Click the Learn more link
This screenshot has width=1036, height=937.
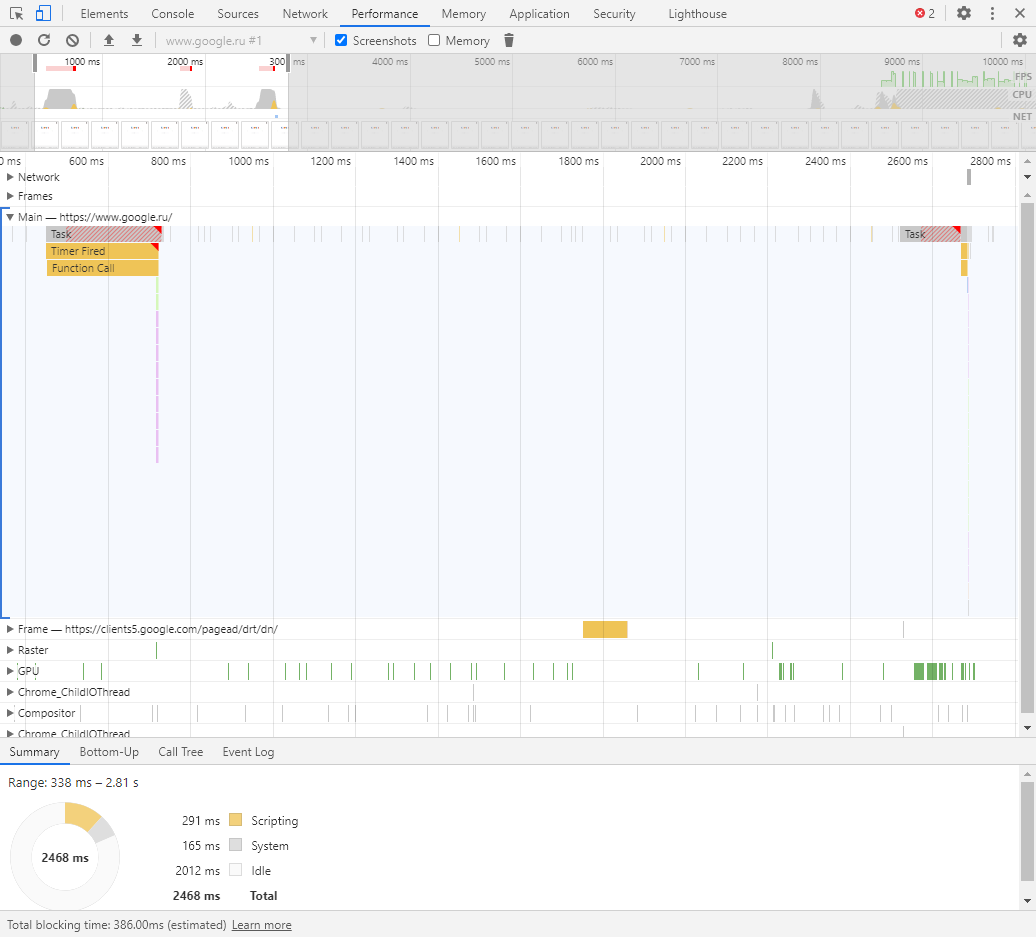click(261, 925)
